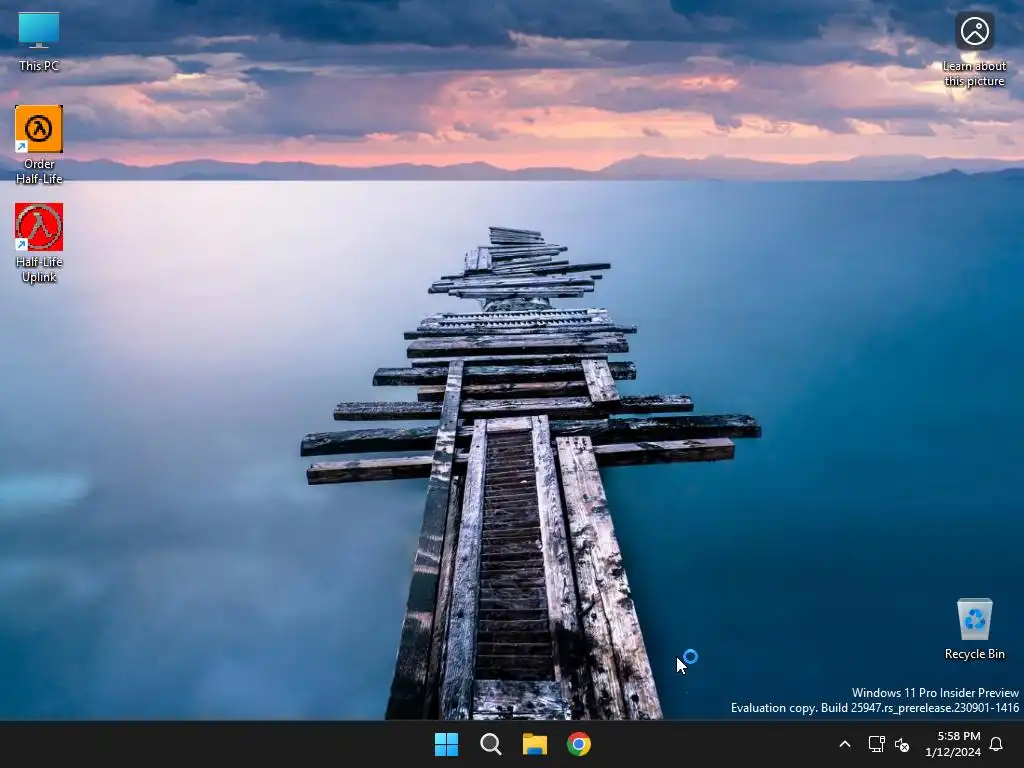
Task: Open the network status tray icon
Action: 876,744
